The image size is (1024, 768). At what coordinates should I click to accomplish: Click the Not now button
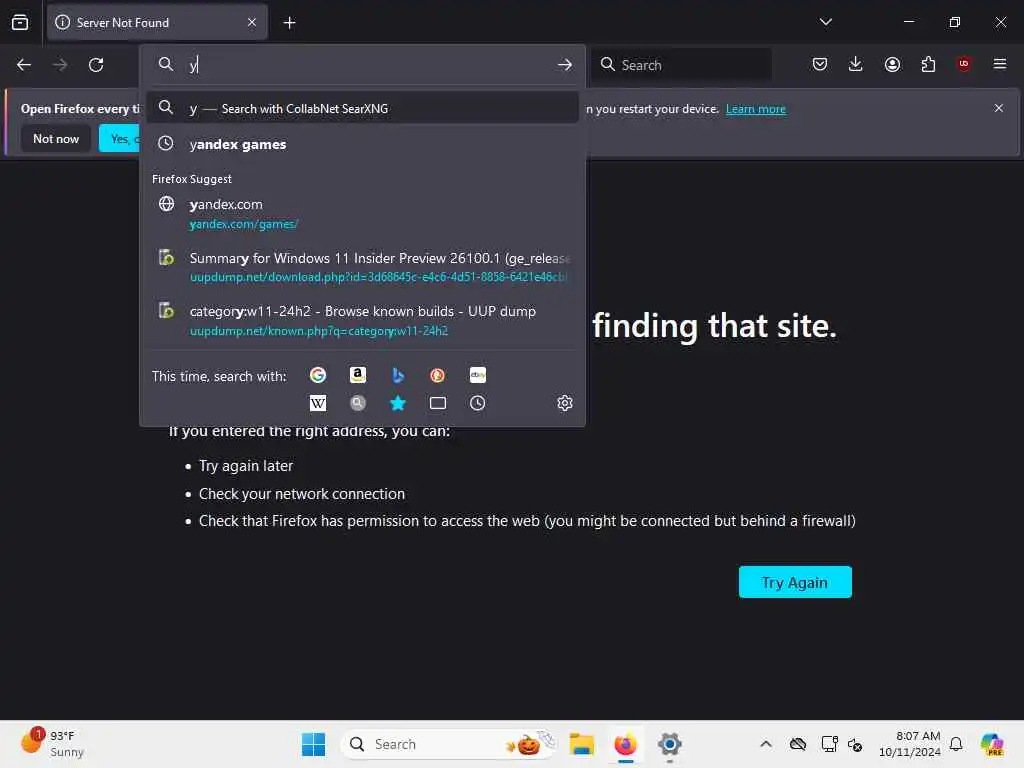(56, 138)
